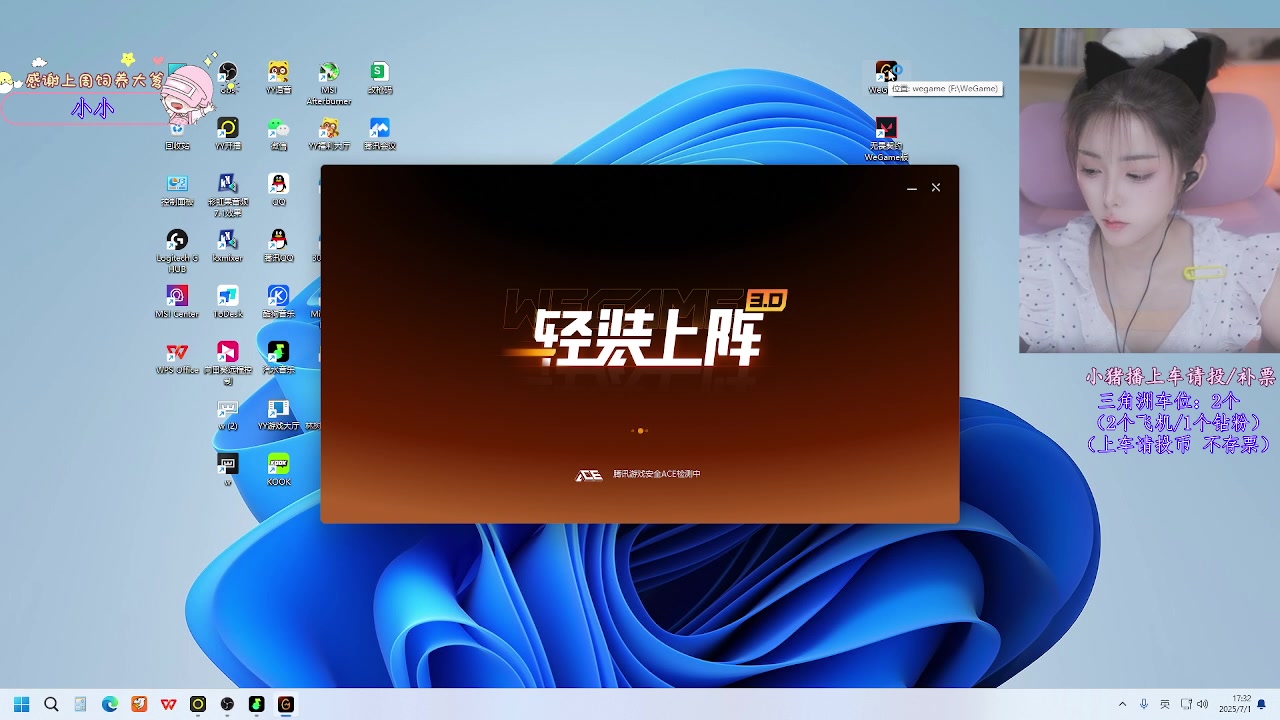Open ToDesk desktop shortcut

228,301
